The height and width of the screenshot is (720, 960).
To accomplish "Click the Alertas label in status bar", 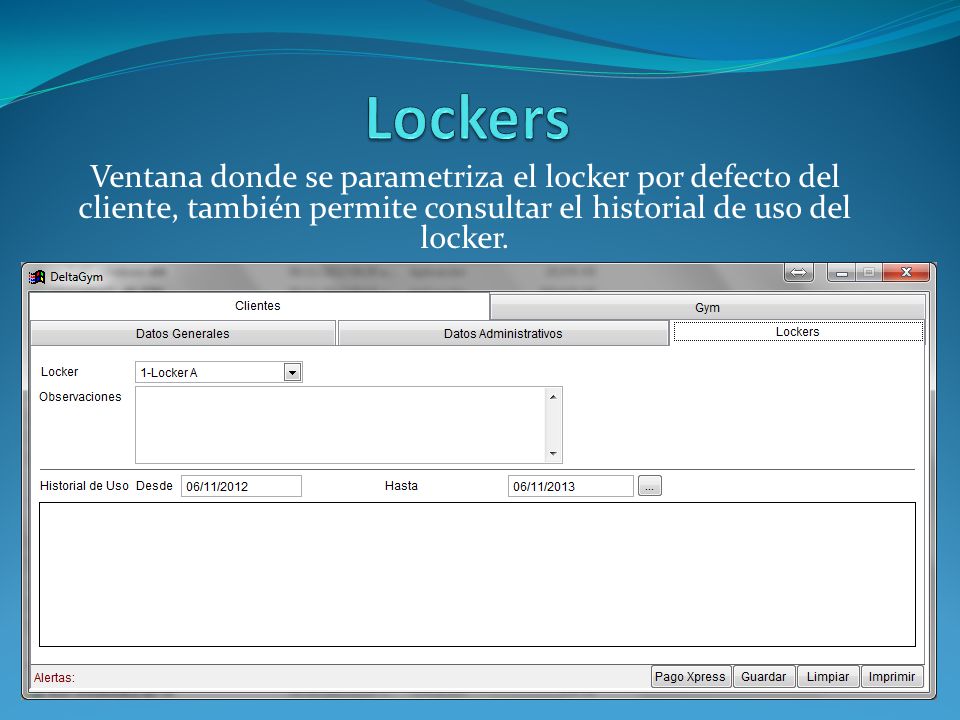I will [54, 678].
